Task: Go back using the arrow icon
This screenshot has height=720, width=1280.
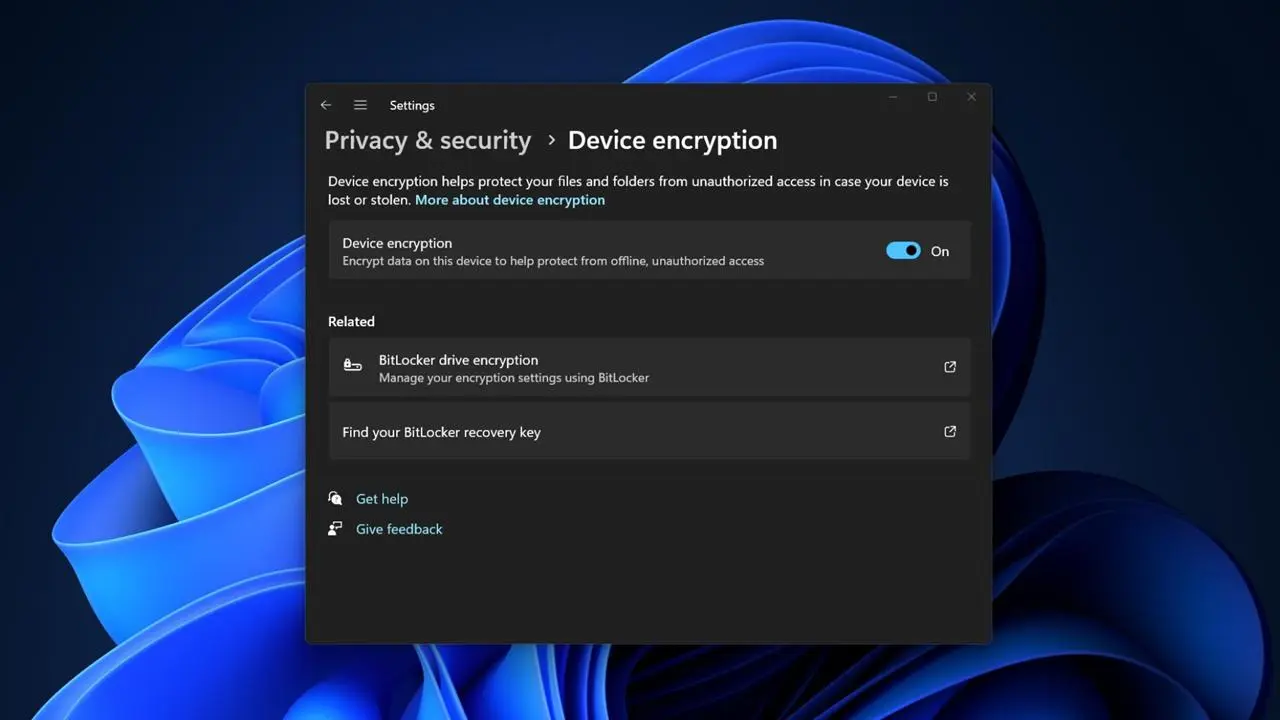Action: 326,105
